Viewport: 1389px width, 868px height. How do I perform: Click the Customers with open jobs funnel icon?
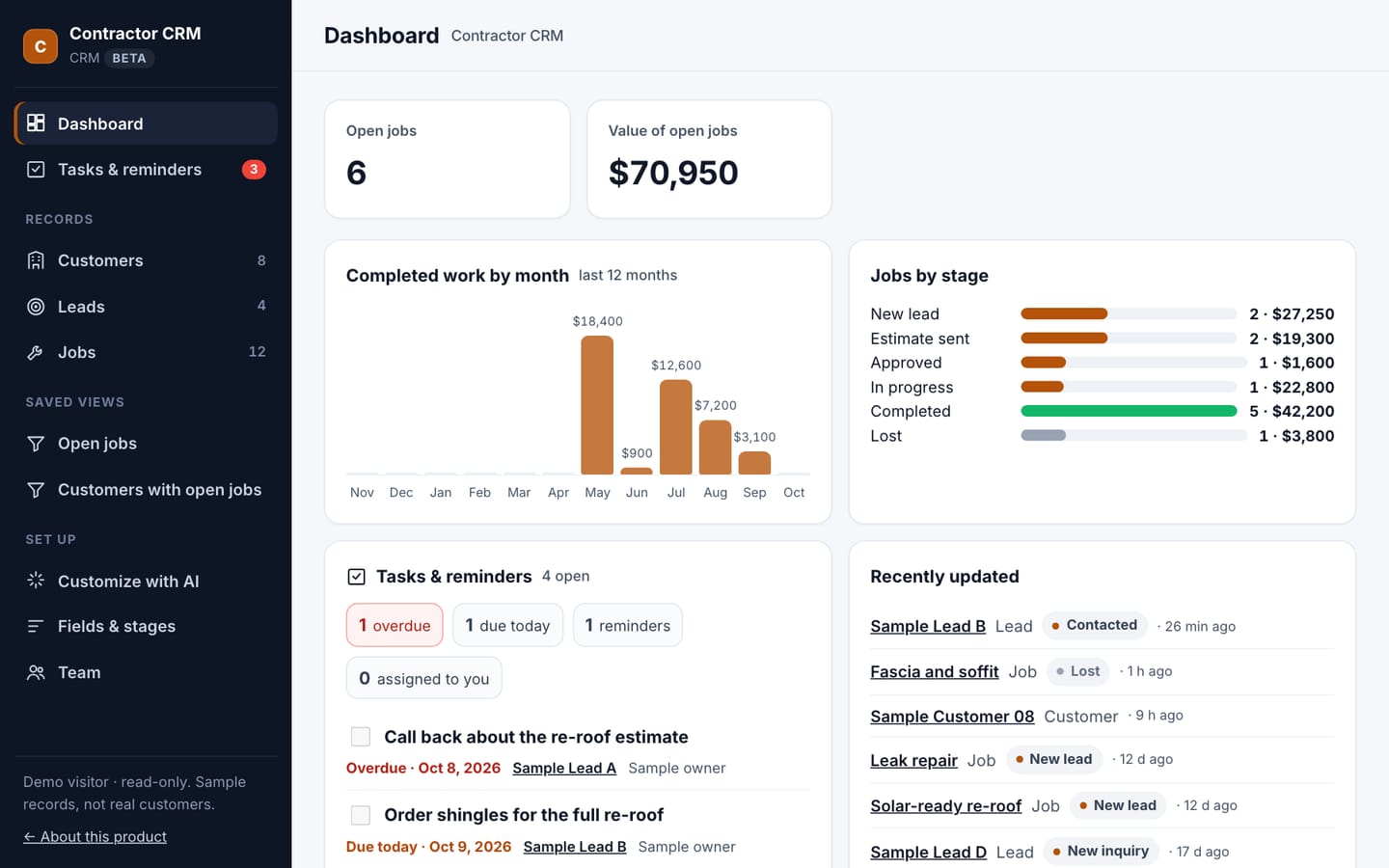click(36, 490)
